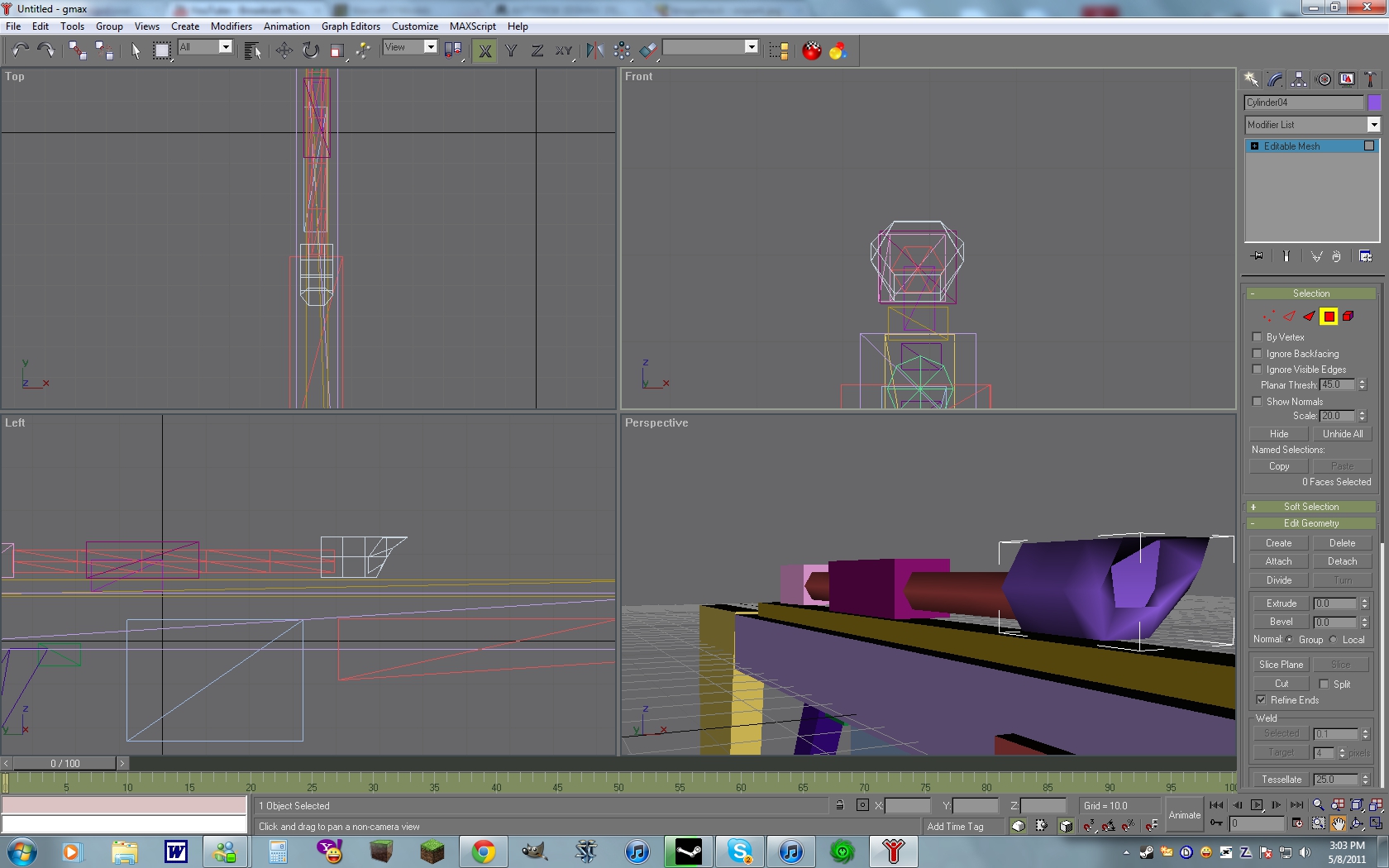
Task: Open selection filter All dropdown
Action: 225,47
